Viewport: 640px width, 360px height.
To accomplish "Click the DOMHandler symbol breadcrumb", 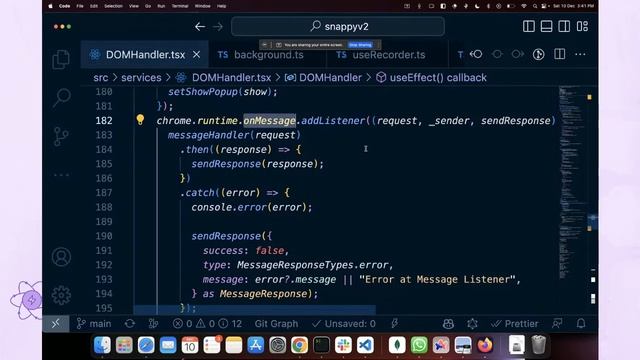I will (330, 78).
